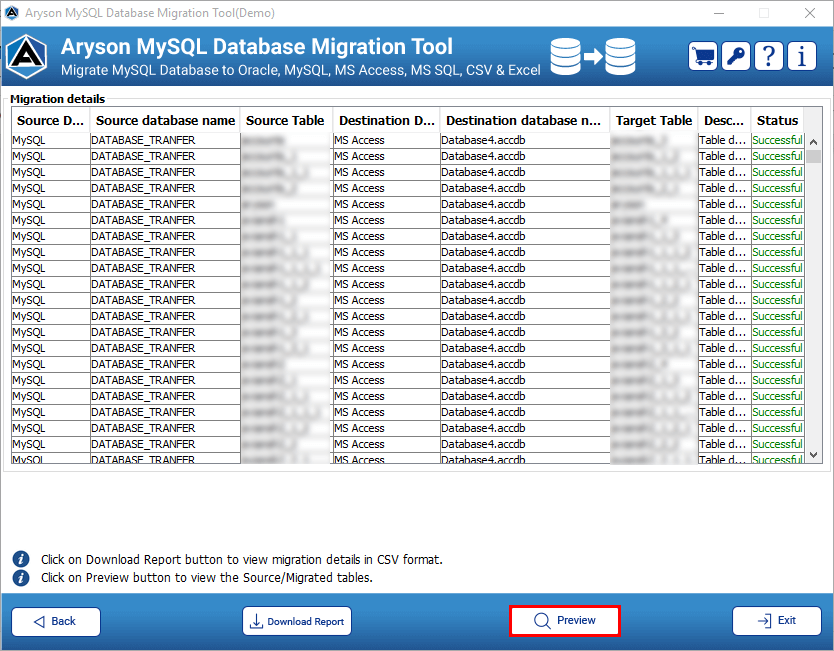Select first row MySQL source cell
Image resolution: width=834 pixels, height=651 pixels.
(51, 140)
